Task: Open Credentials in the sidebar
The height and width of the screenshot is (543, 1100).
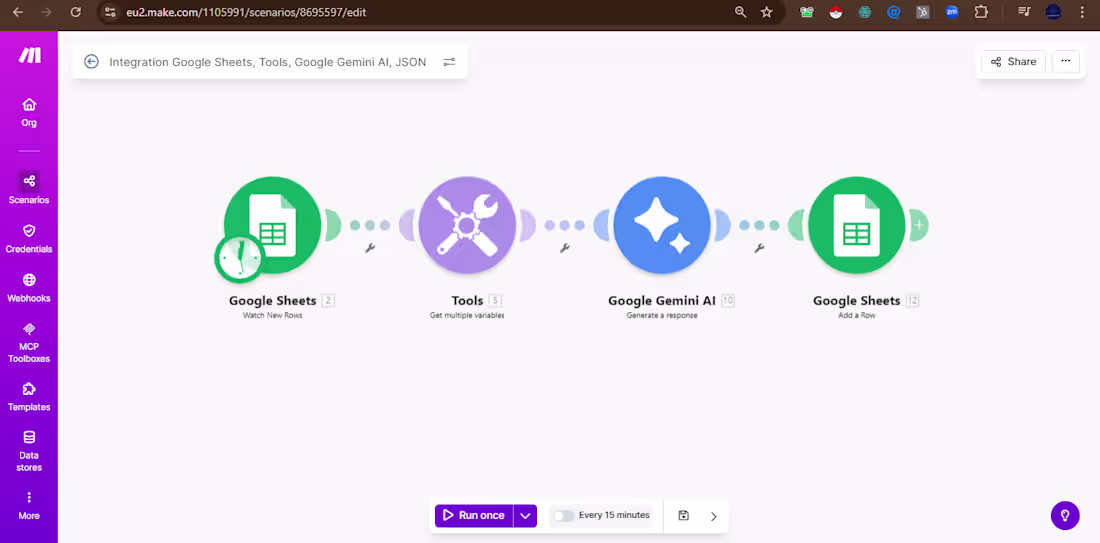Action: pyautogui.click(x=29, y=239)
